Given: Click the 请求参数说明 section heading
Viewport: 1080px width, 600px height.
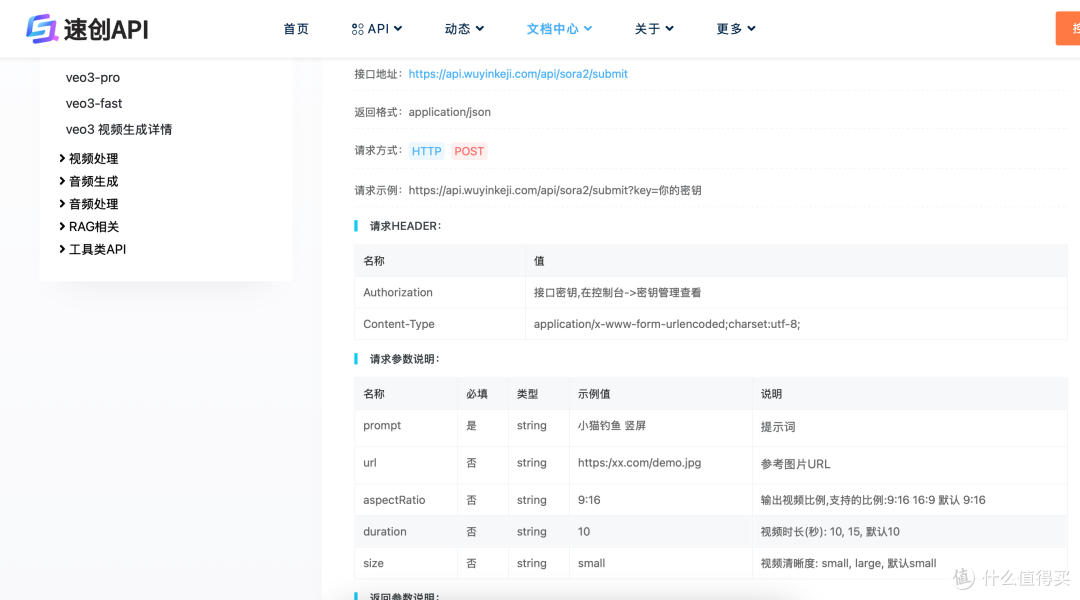Looking at the screenshot, I should point(404,359).
